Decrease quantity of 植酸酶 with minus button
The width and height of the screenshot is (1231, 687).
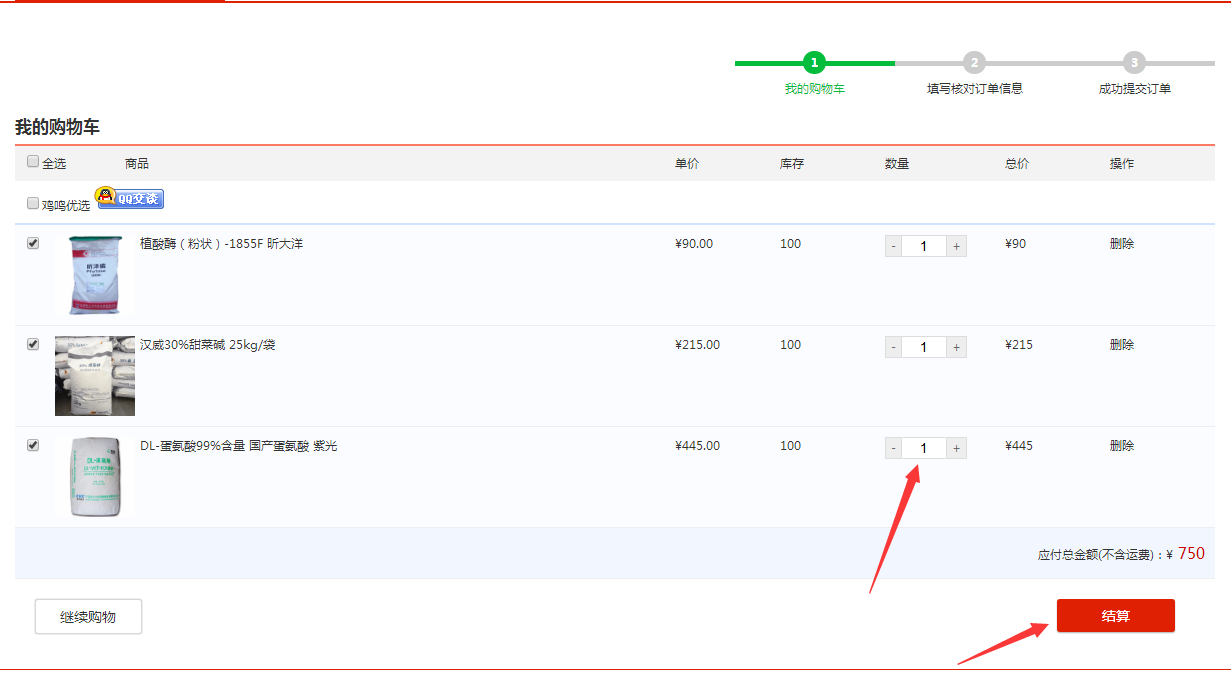[x=893, y=246]
